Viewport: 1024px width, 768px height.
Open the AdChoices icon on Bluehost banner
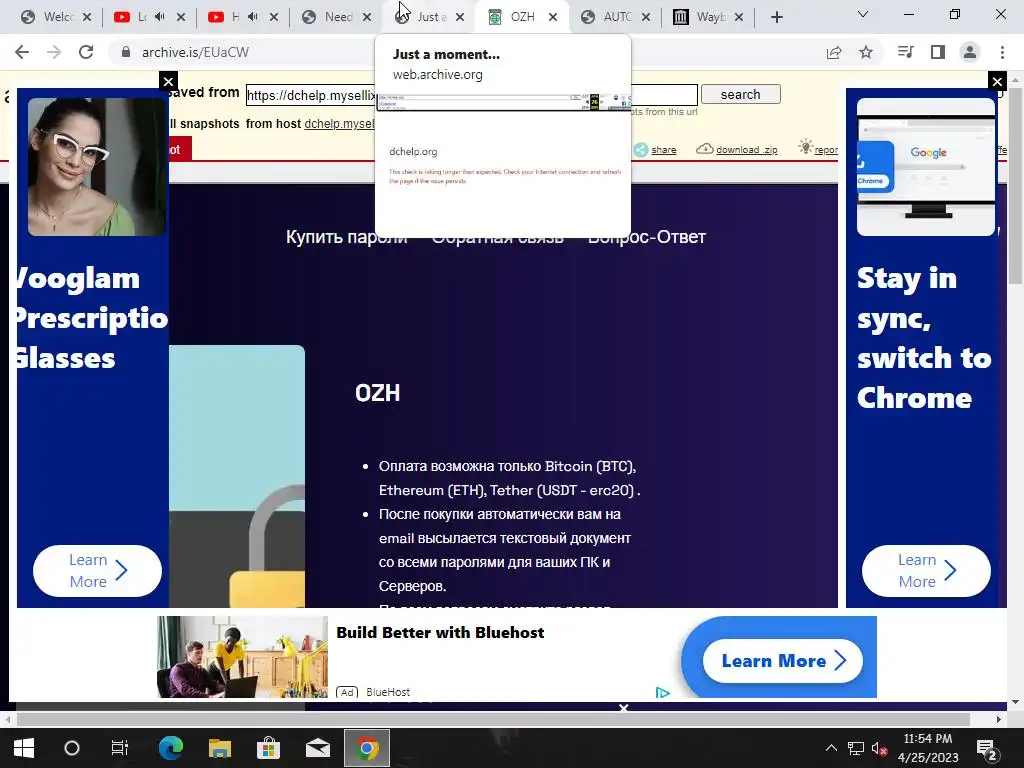tap(662, 693)
